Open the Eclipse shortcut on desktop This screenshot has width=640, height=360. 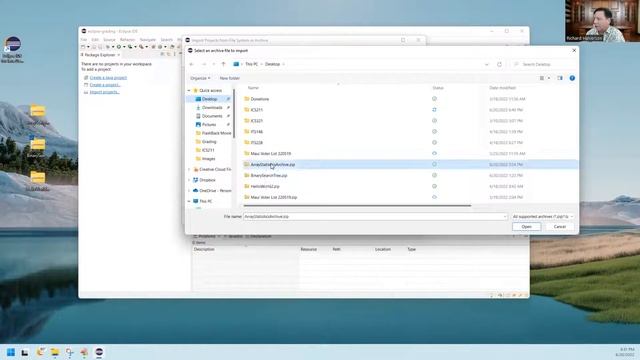pyautogui.click(x=13, y=49)
